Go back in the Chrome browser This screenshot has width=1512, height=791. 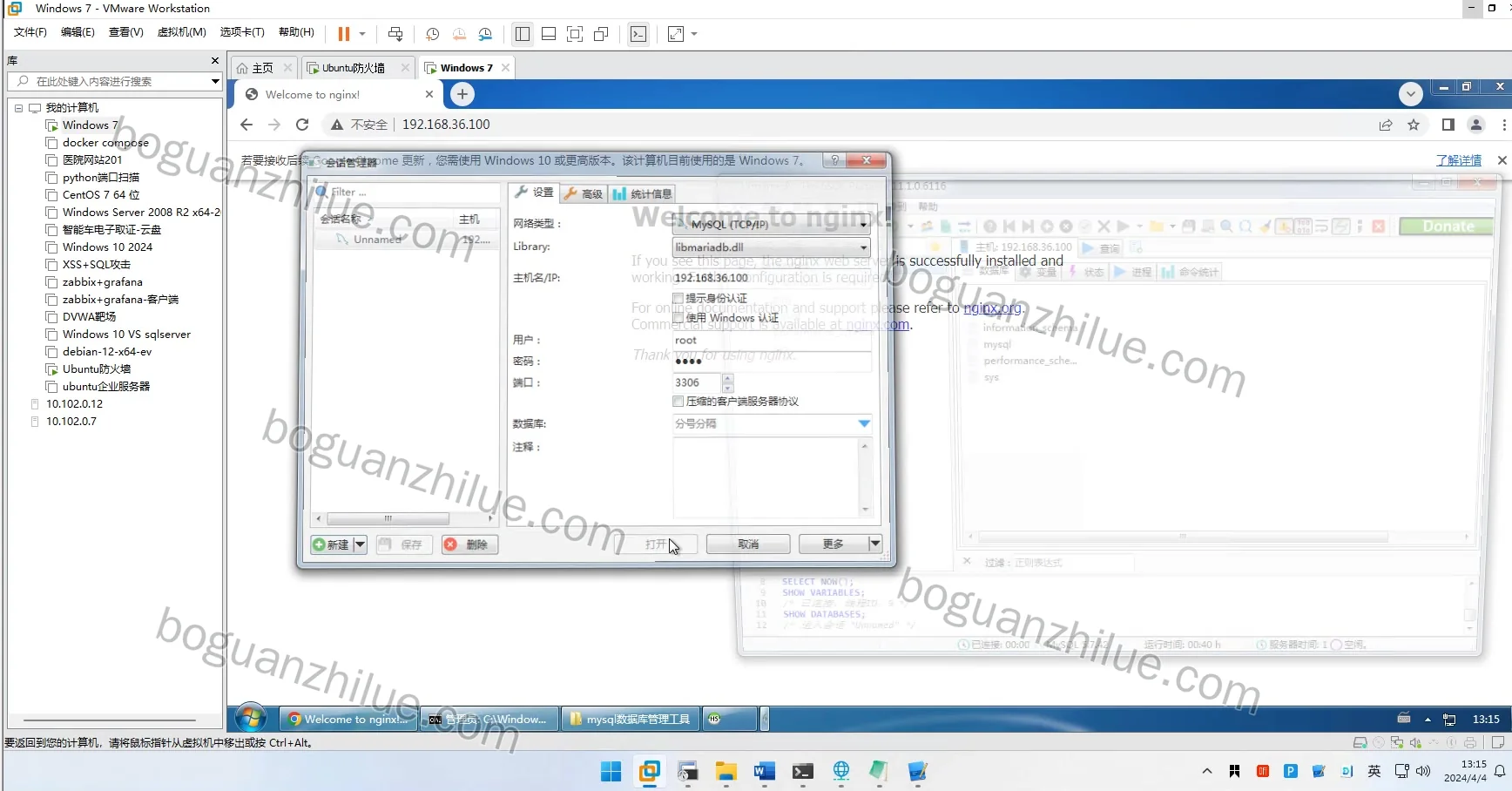coord(246,125)
